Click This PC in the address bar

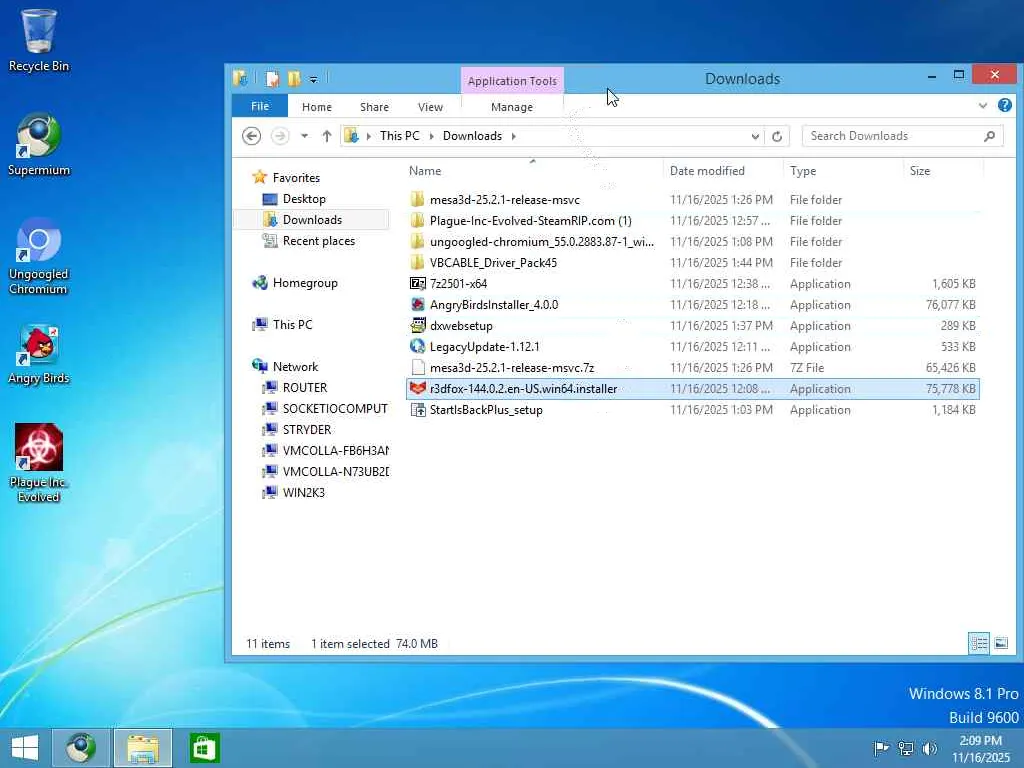pos(400,136)
